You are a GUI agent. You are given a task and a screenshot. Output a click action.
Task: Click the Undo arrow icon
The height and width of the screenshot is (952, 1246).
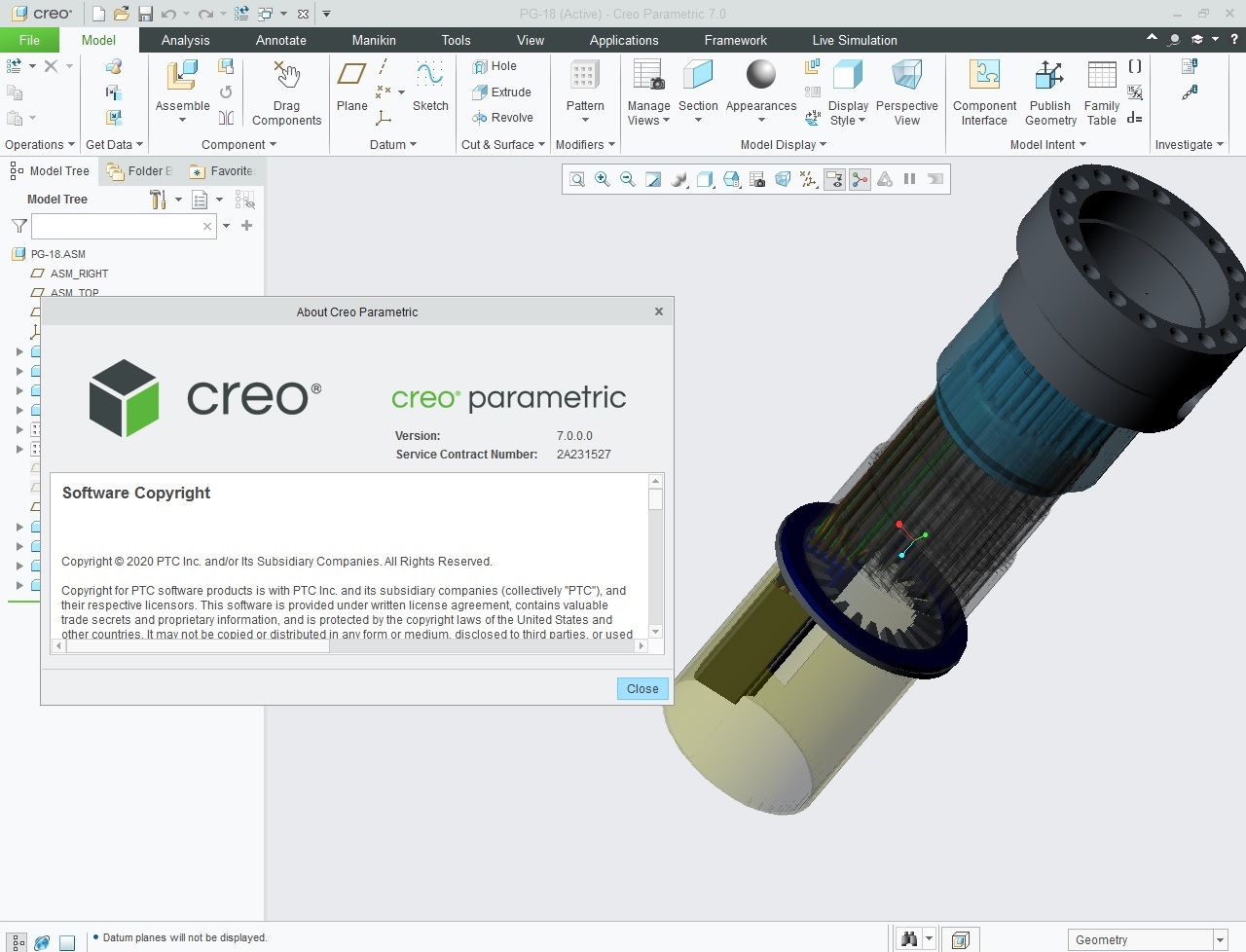(169, 14)
